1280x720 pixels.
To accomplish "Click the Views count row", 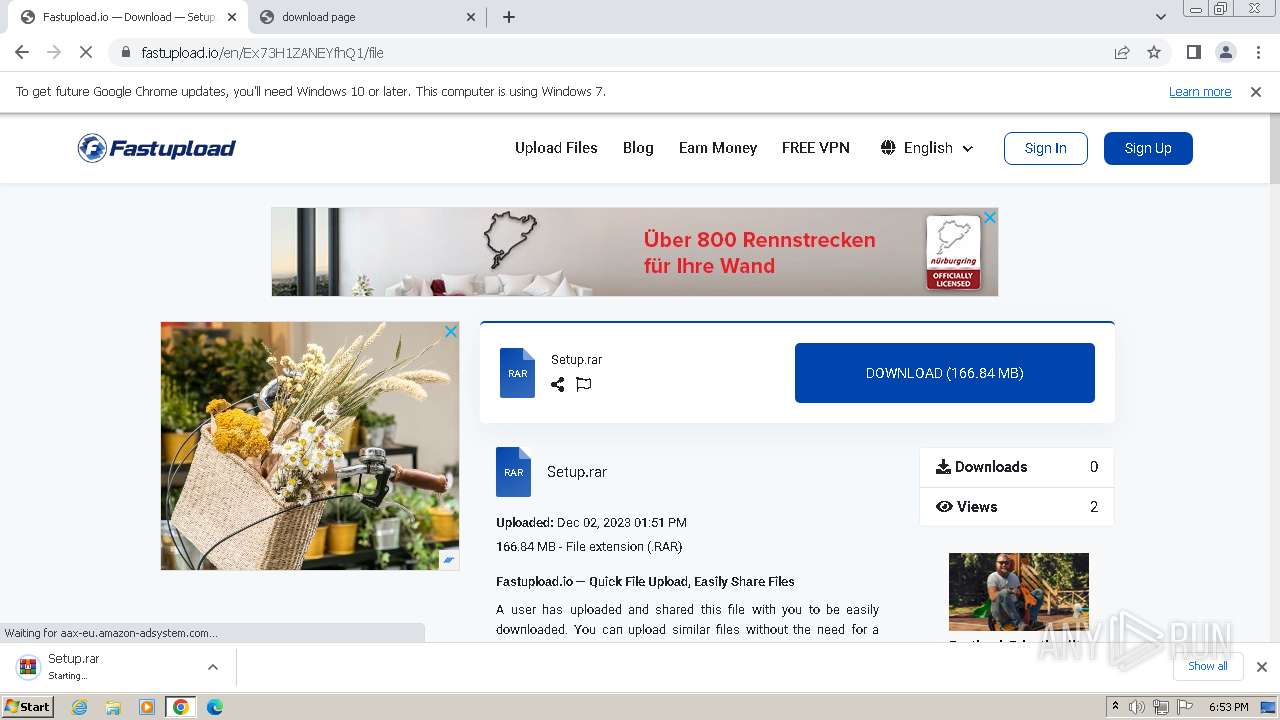I will (x=1016, y=507).
